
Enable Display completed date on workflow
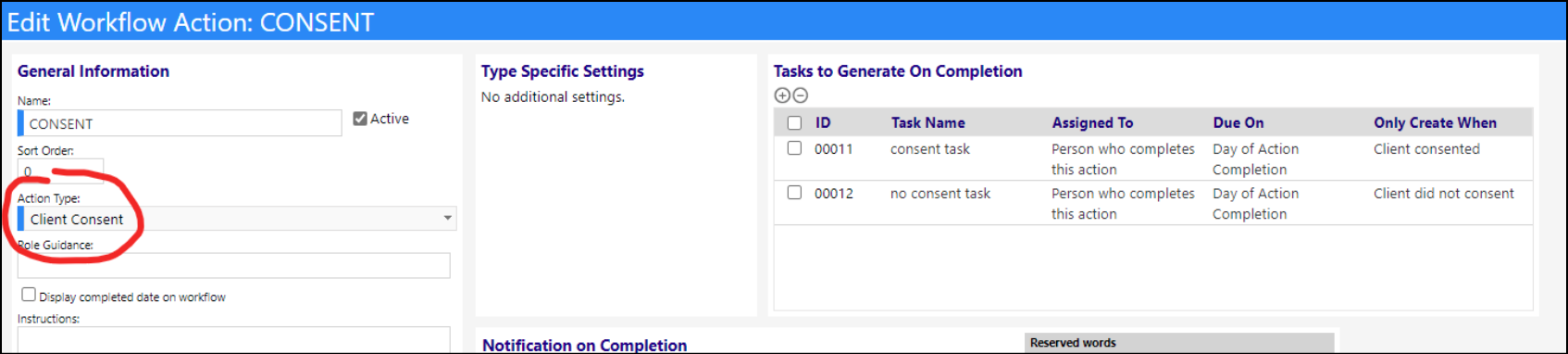(x=29, y=295)
